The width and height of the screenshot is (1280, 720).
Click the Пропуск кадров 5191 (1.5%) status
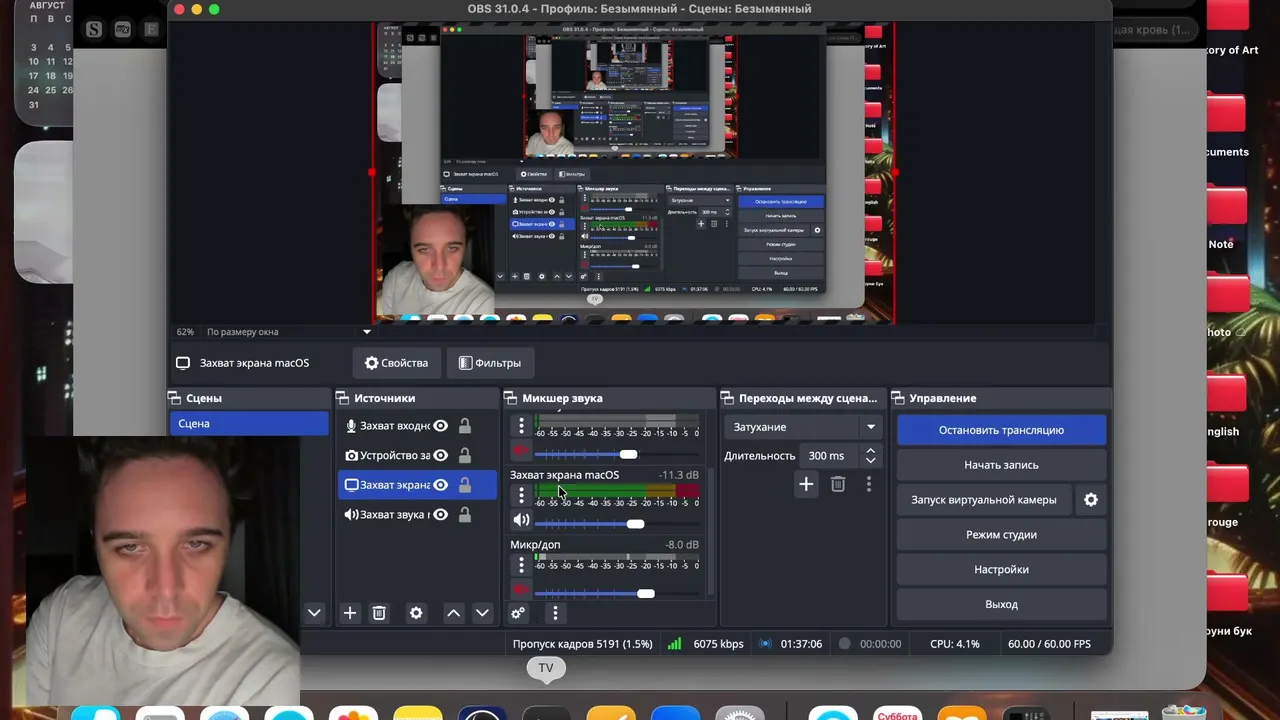click(x=582, y=644)
